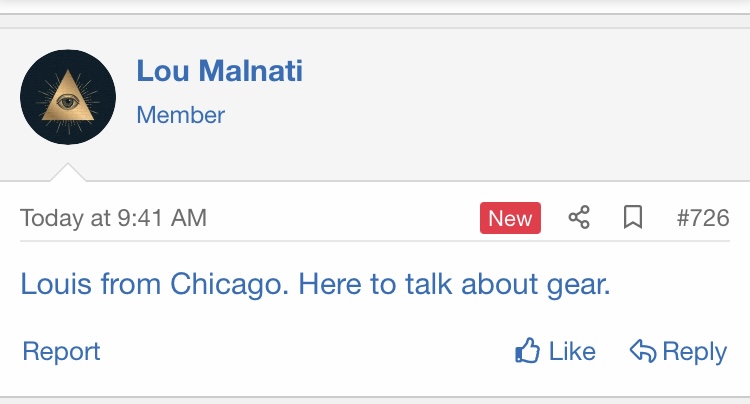Open permalink for post number #726
The height and width of the screenshot is (404, 750).
(x=703, y=218)
